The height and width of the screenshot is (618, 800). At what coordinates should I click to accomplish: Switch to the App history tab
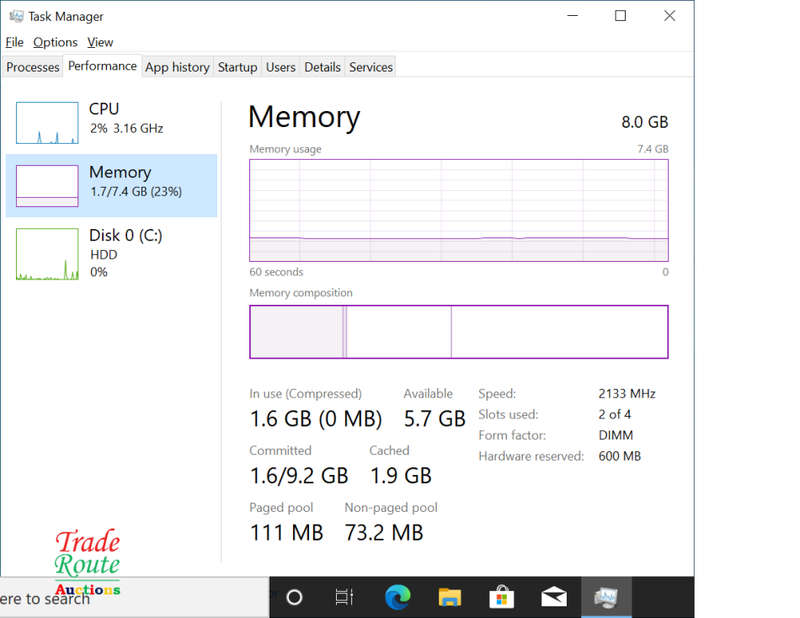click(x=177, y=67)
